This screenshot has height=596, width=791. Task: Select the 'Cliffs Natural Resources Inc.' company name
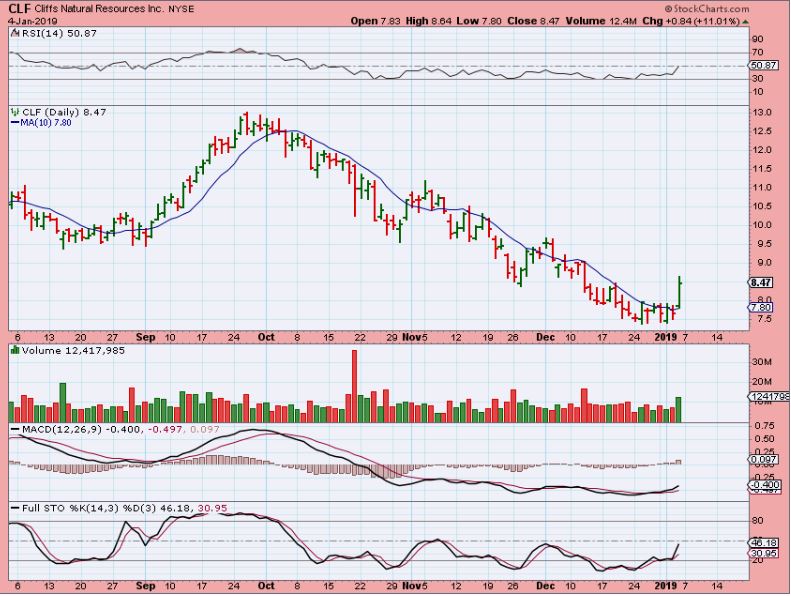pyautogui.click(x=99, y=9)
